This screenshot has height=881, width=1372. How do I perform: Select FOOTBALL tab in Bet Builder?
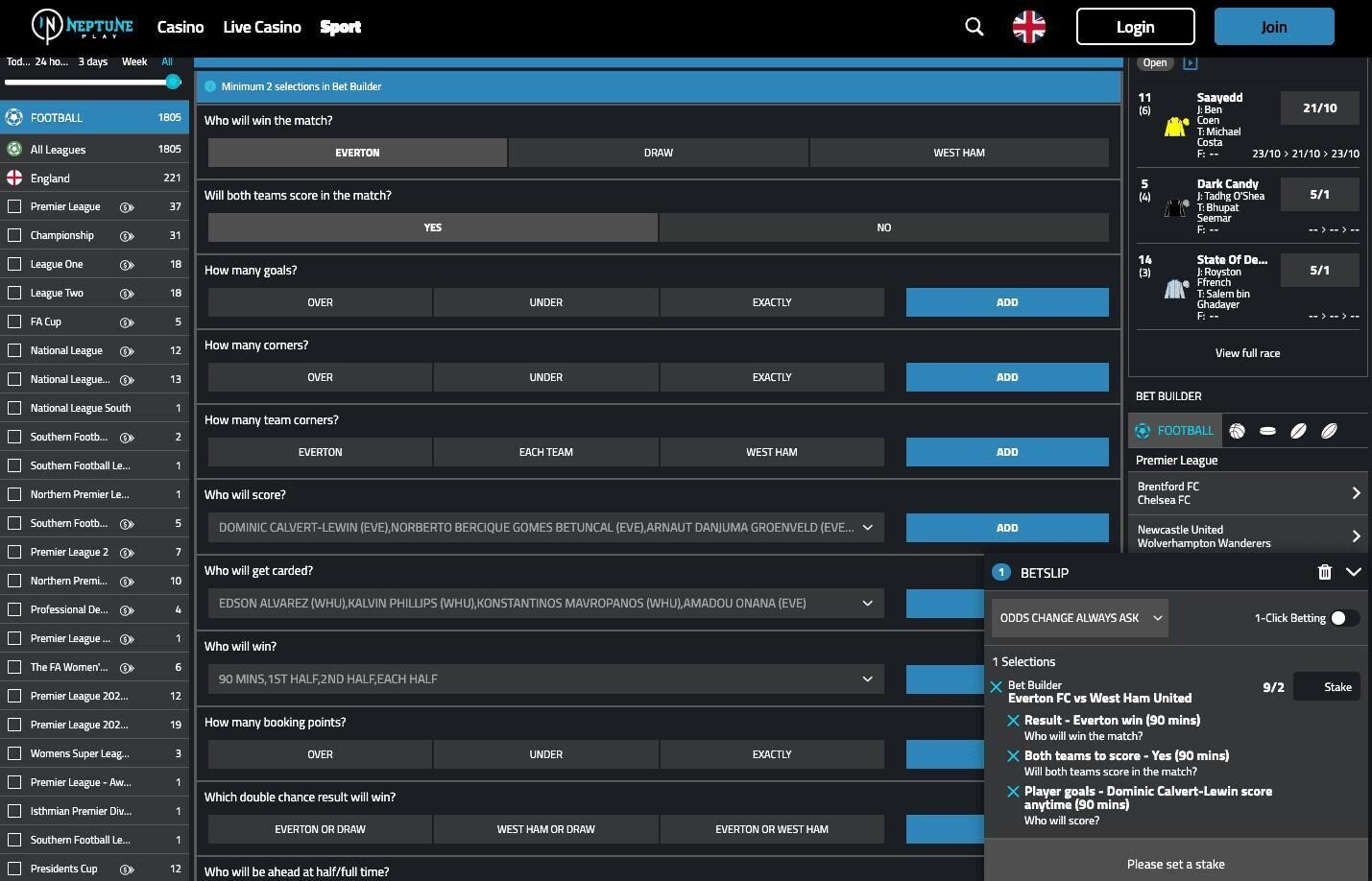(x=1174, y=431)
